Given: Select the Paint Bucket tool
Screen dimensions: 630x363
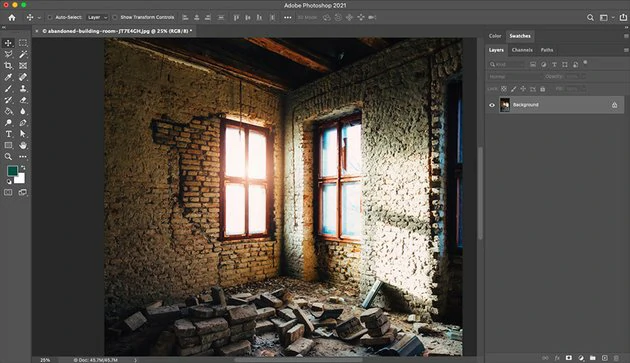Looking at the screenshot, I should tap(8, 111).
